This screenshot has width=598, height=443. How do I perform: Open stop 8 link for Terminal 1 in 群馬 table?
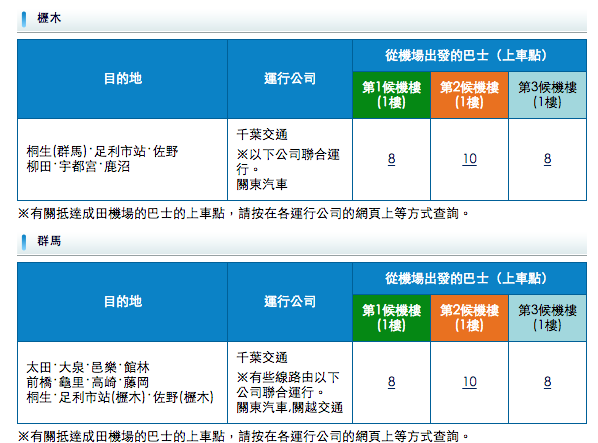click(391, 382)
